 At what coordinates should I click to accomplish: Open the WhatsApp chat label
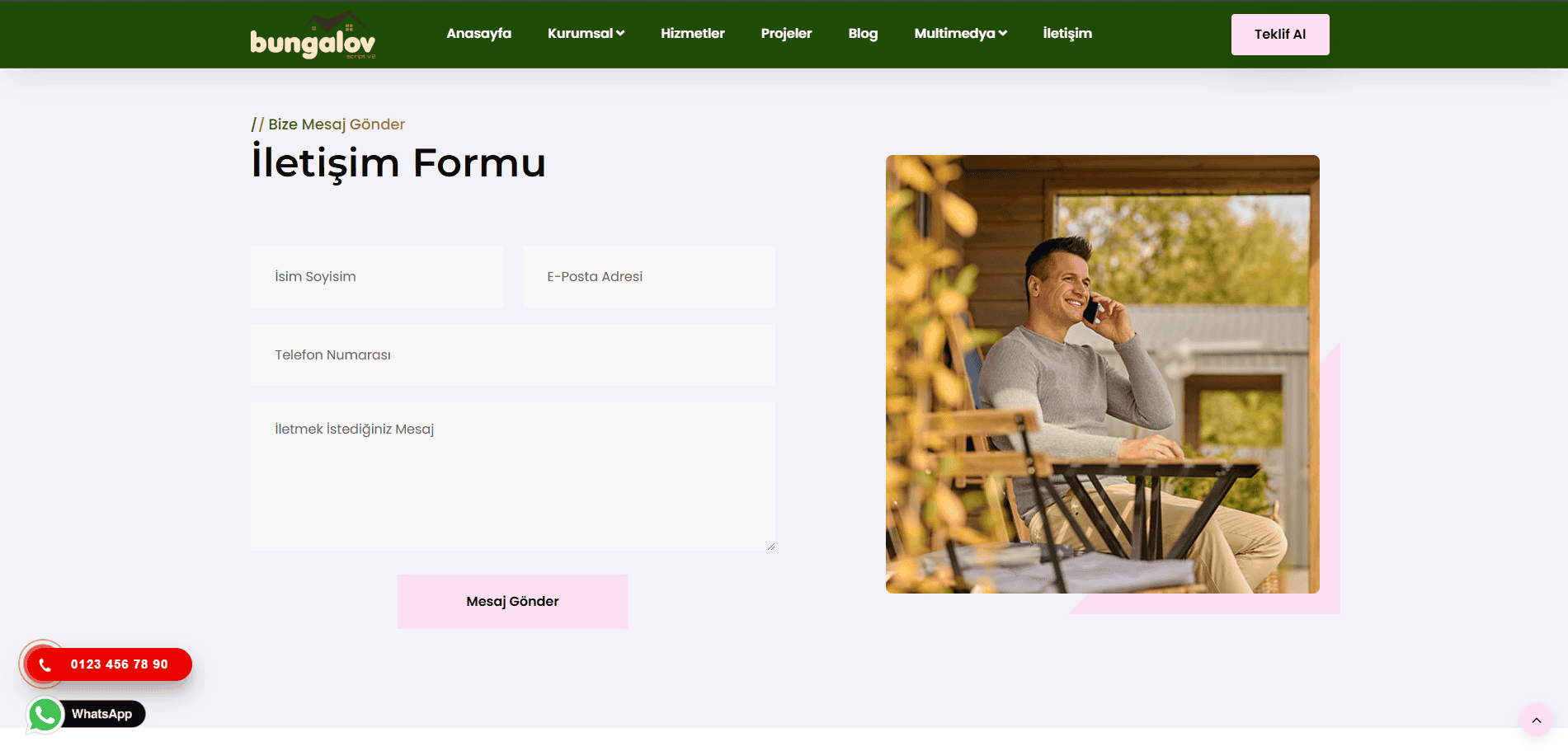pos(101,714)
